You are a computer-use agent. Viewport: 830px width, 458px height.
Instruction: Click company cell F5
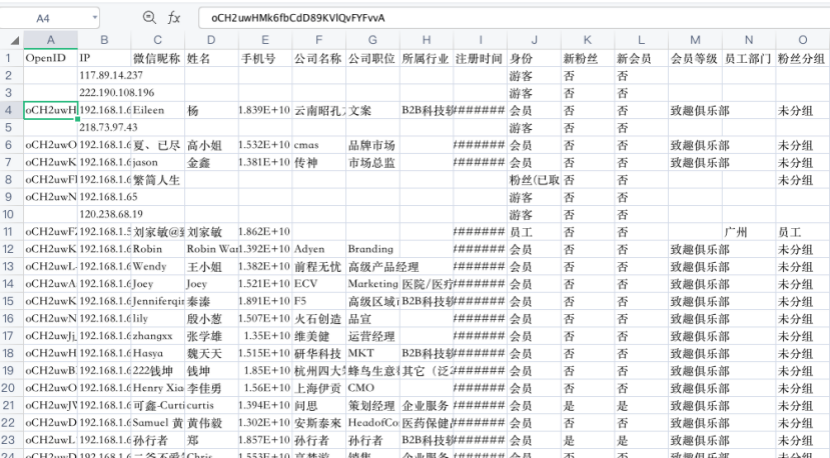tap(319, 301)
